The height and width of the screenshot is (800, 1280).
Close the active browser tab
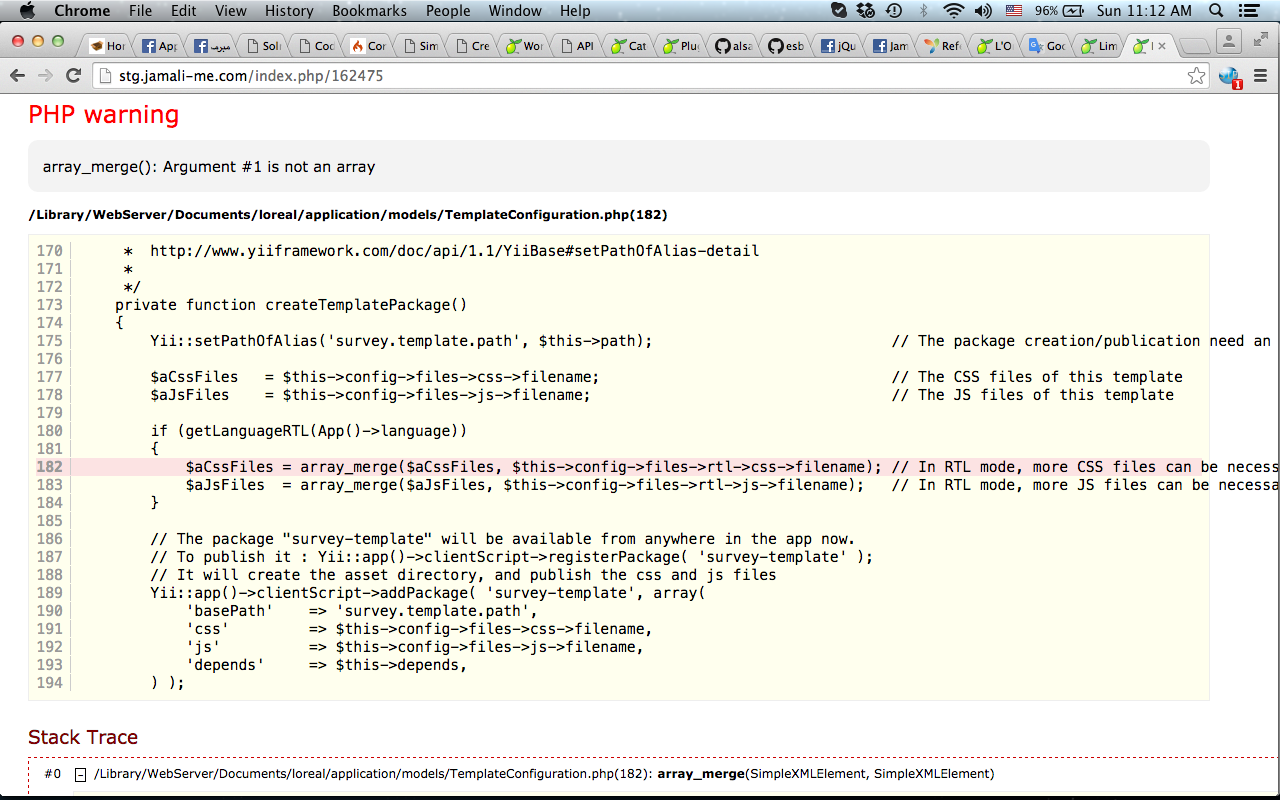click(1162, 46)
